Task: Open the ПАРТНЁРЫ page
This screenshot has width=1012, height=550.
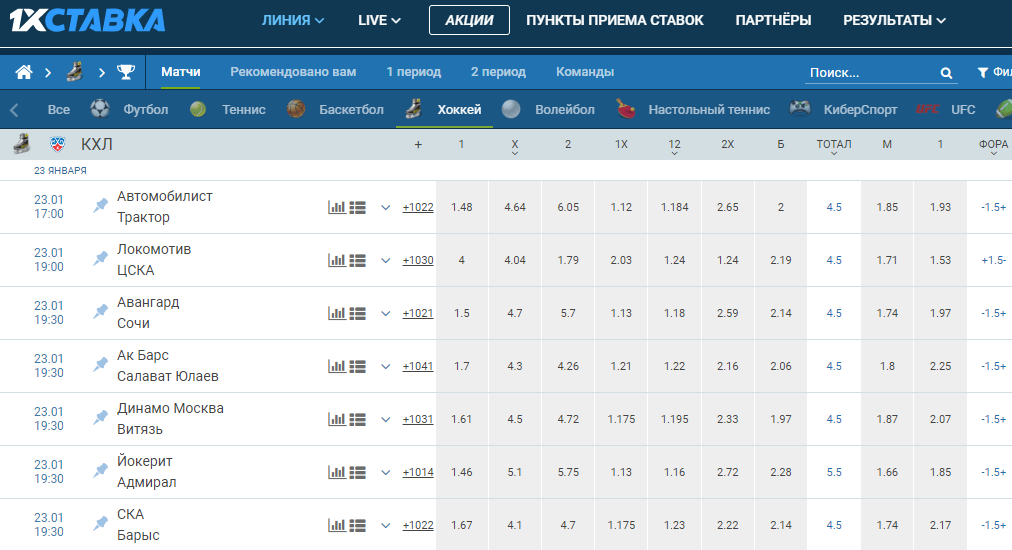Action: tap(773, 20)
